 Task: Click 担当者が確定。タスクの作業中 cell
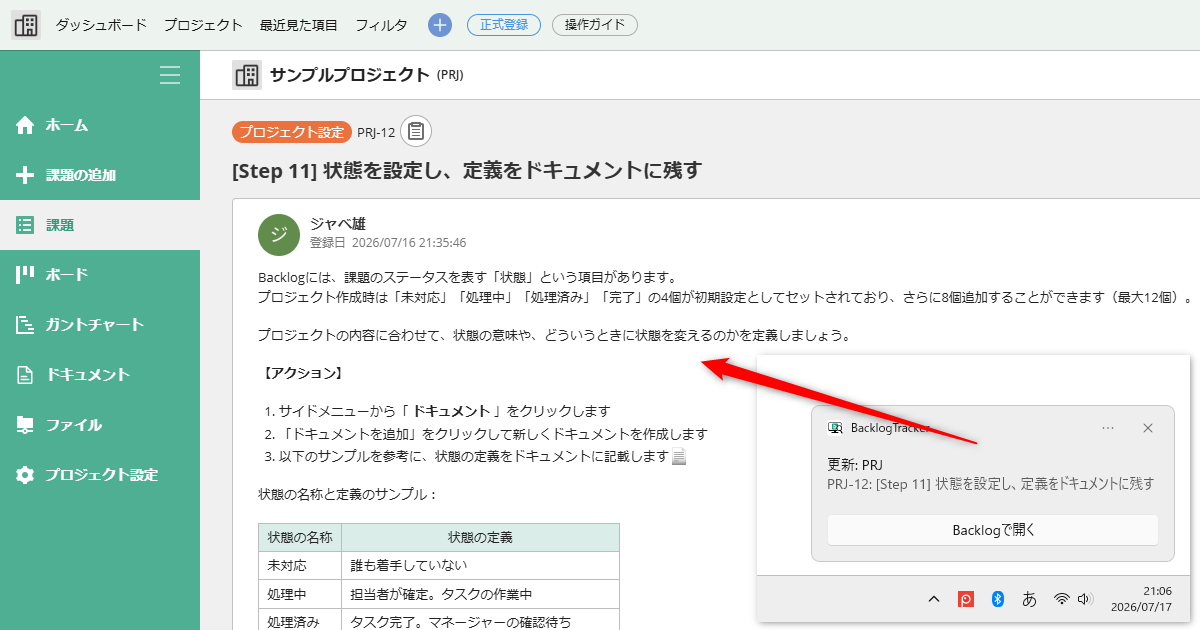[x=480, y=594]
